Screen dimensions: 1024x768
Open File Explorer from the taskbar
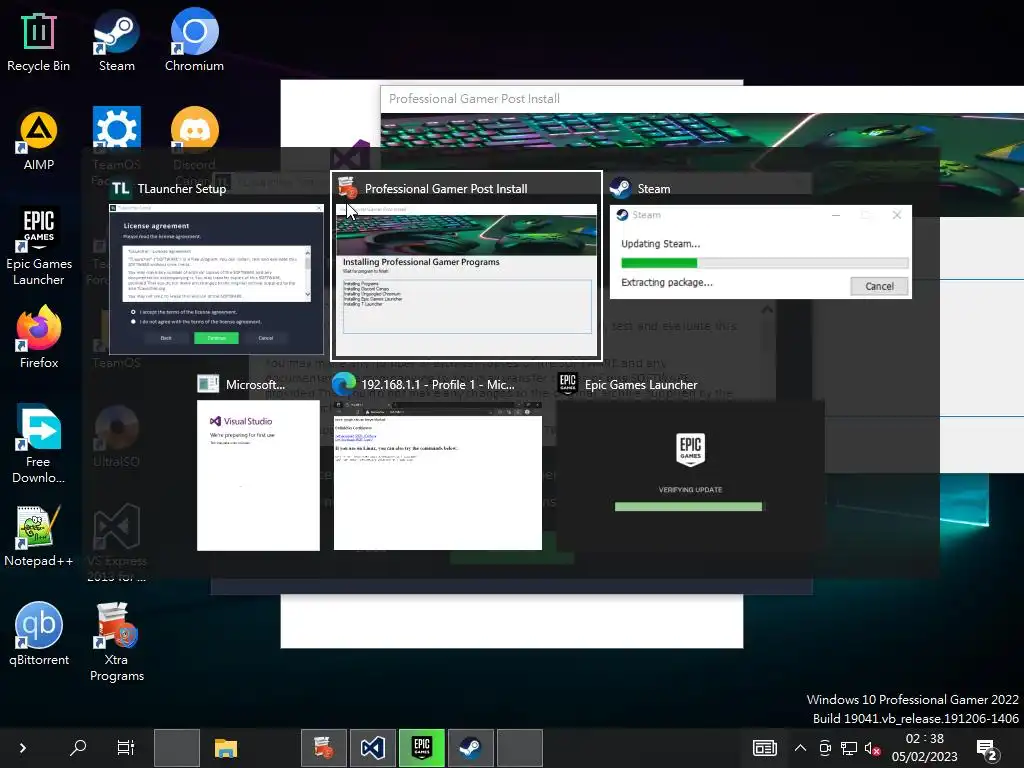tap(225, 748)
